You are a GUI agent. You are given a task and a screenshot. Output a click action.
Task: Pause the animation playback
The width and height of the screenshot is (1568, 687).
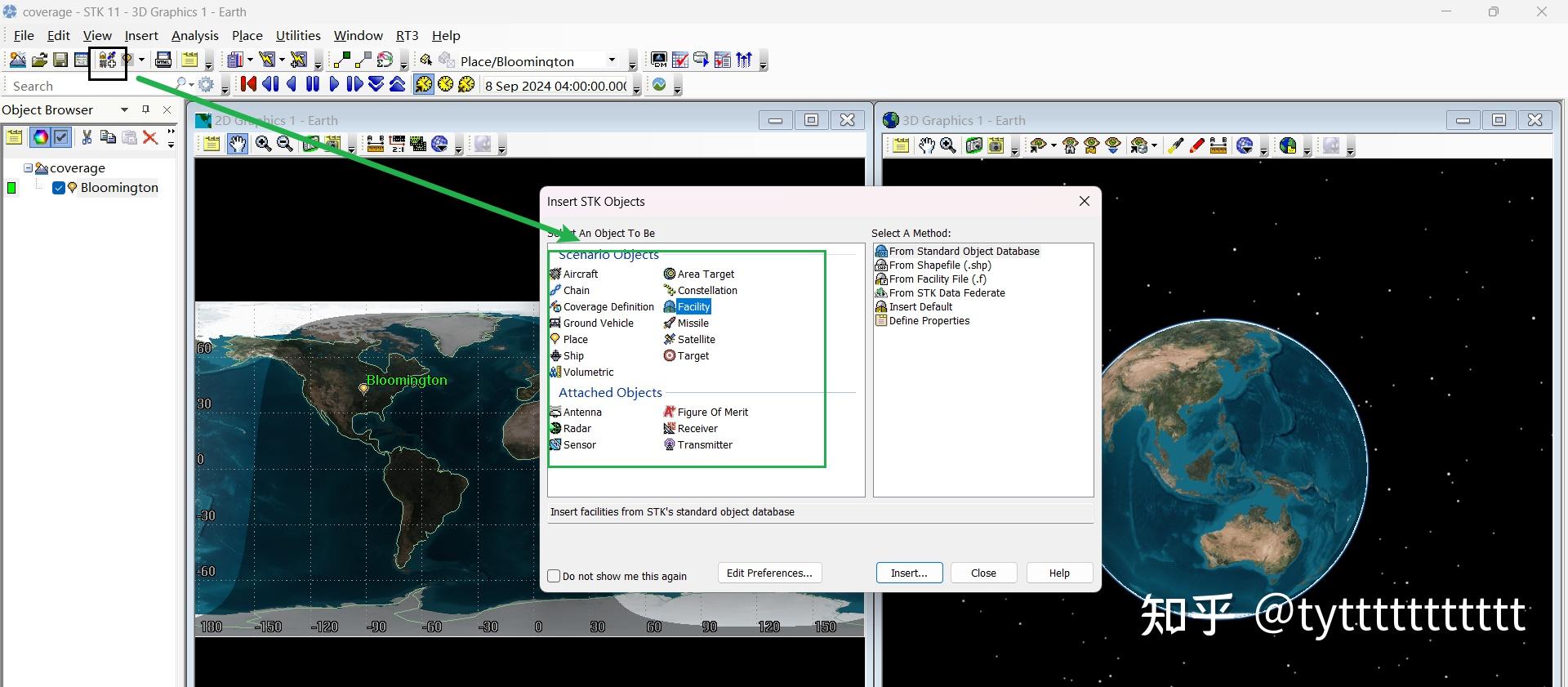click(313, 84)
